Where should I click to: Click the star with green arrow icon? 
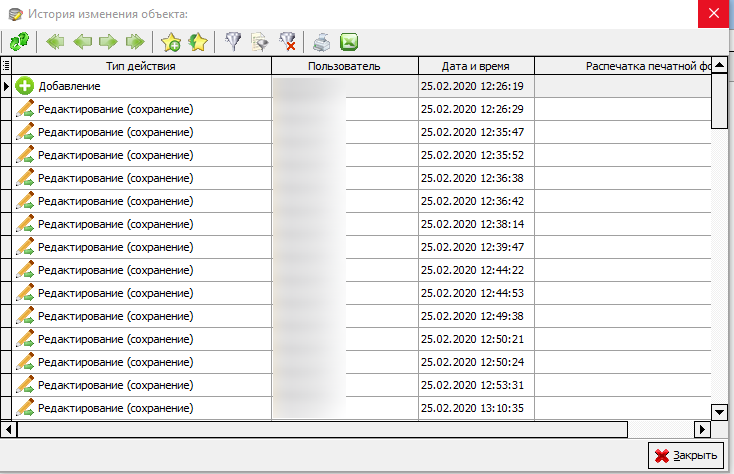pos(198,42)
